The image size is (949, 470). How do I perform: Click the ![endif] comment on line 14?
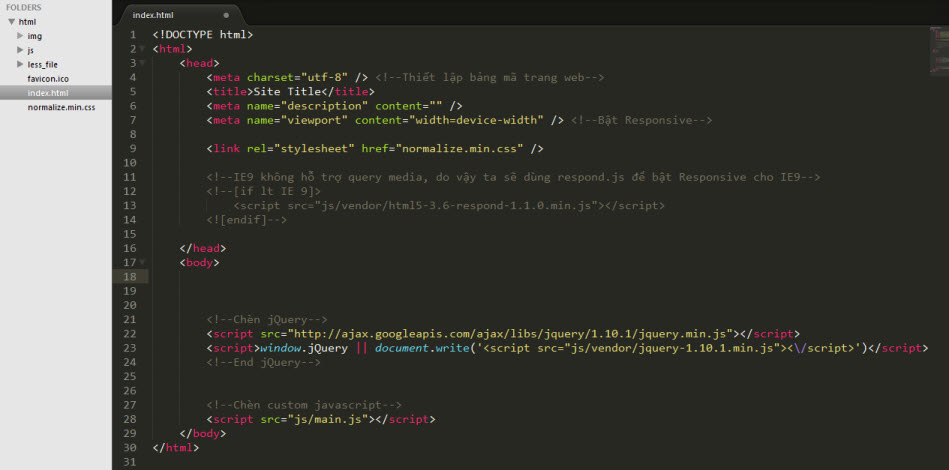tap(246, 220)
